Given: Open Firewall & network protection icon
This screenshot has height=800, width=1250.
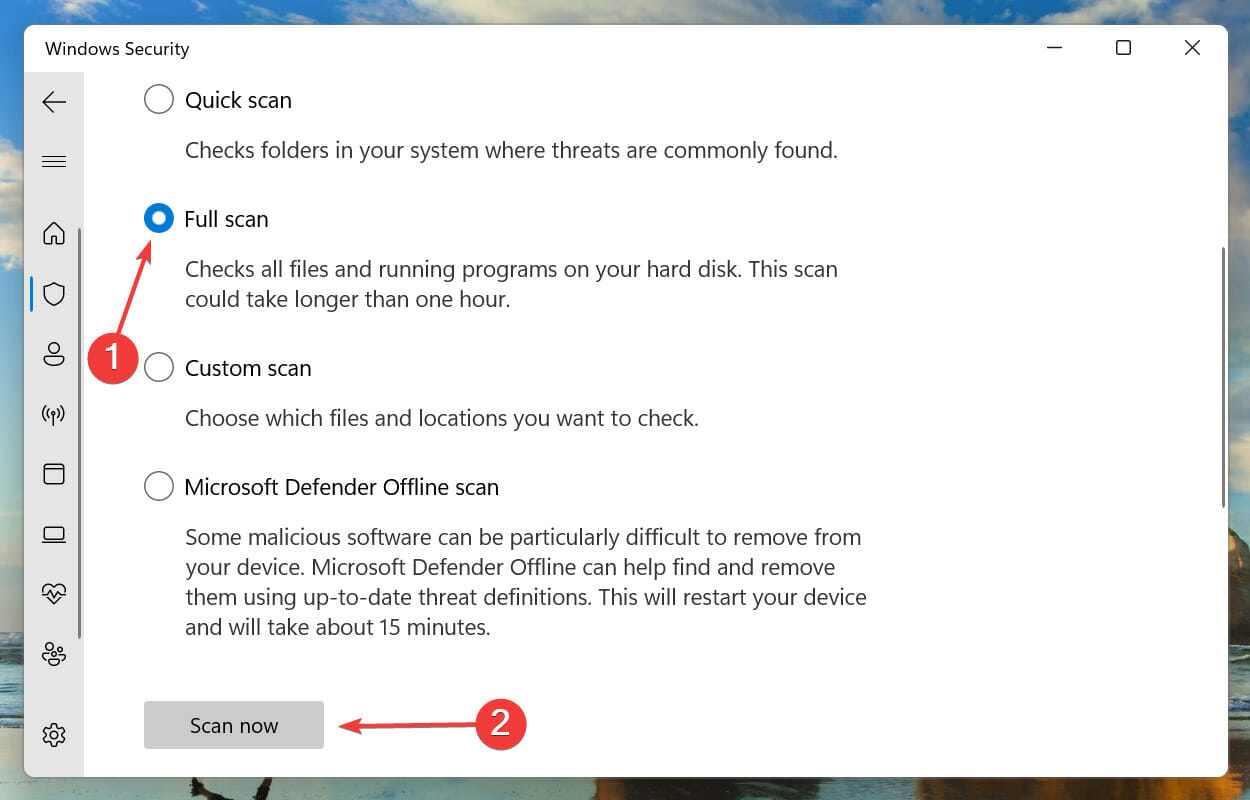Looking at the screenshot, I should (x=54, y=414).
